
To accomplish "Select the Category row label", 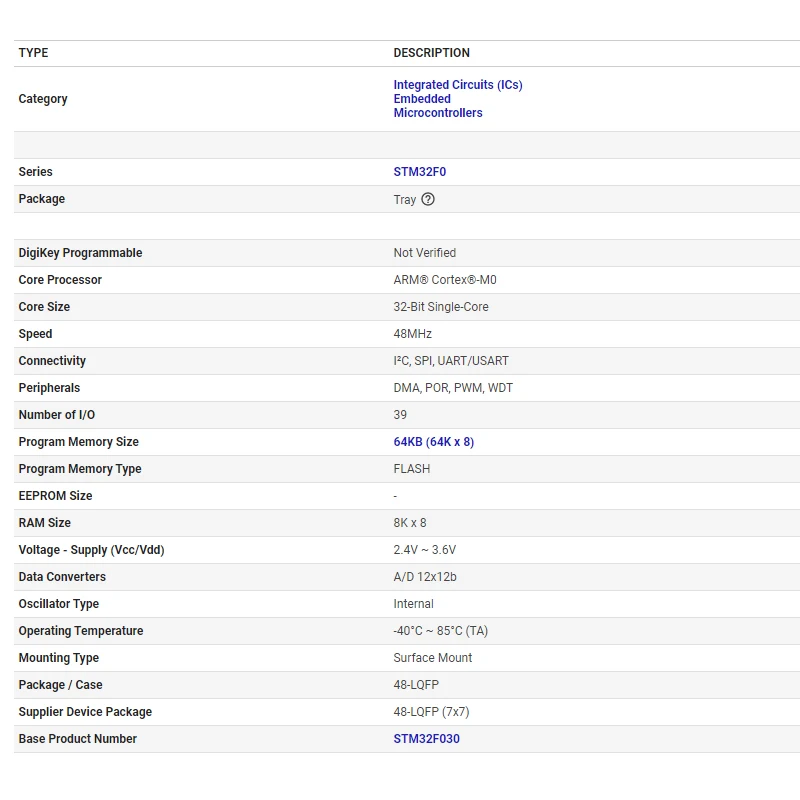I will 43,98.
